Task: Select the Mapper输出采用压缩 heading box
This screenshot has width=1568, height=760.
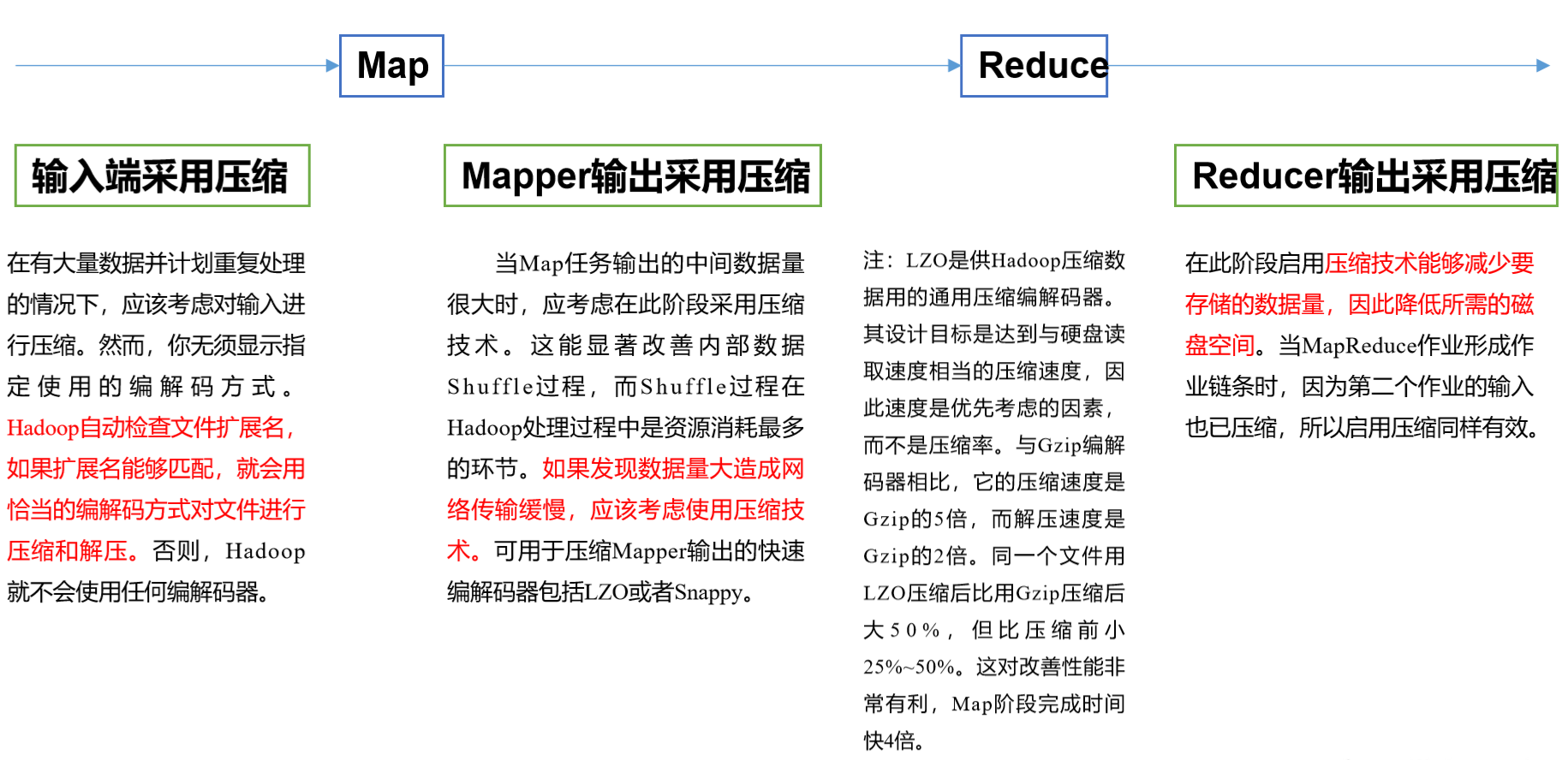Action: point(633,175)
